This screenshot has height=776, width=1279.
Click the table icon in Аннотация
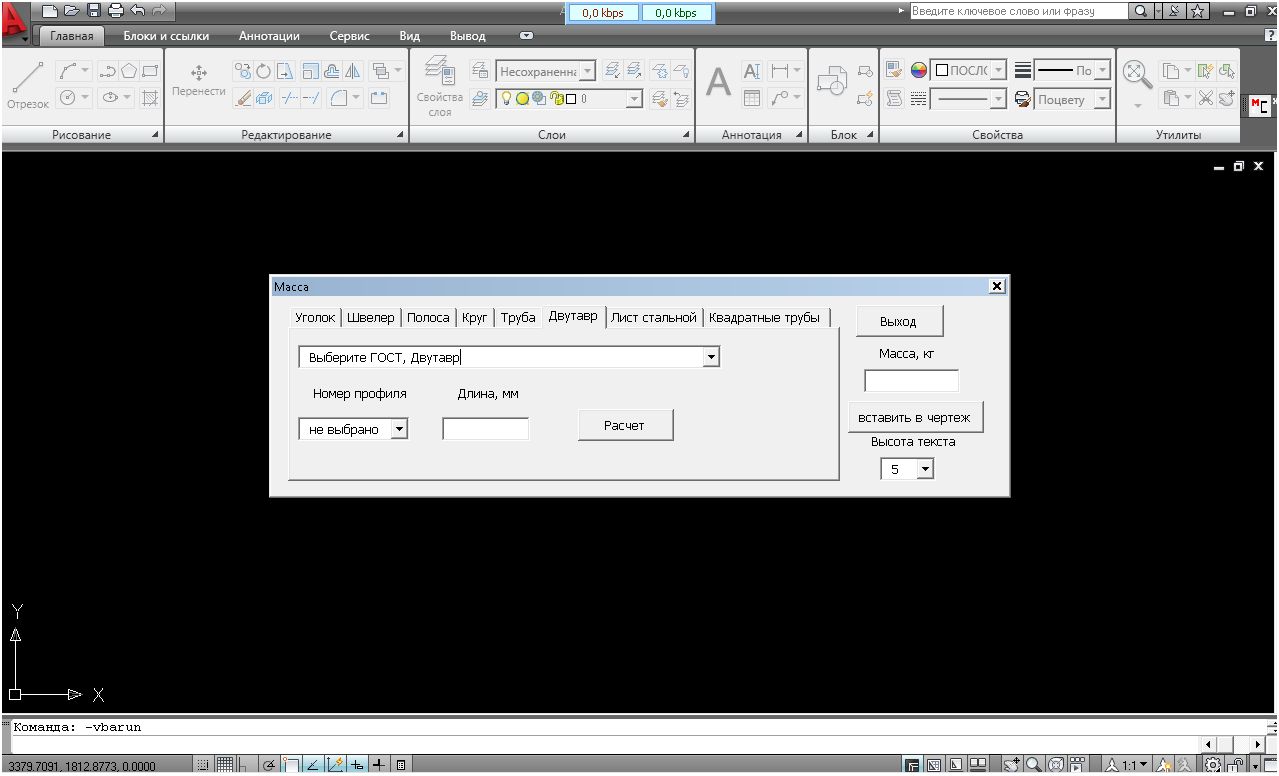[x=752, y=97]
